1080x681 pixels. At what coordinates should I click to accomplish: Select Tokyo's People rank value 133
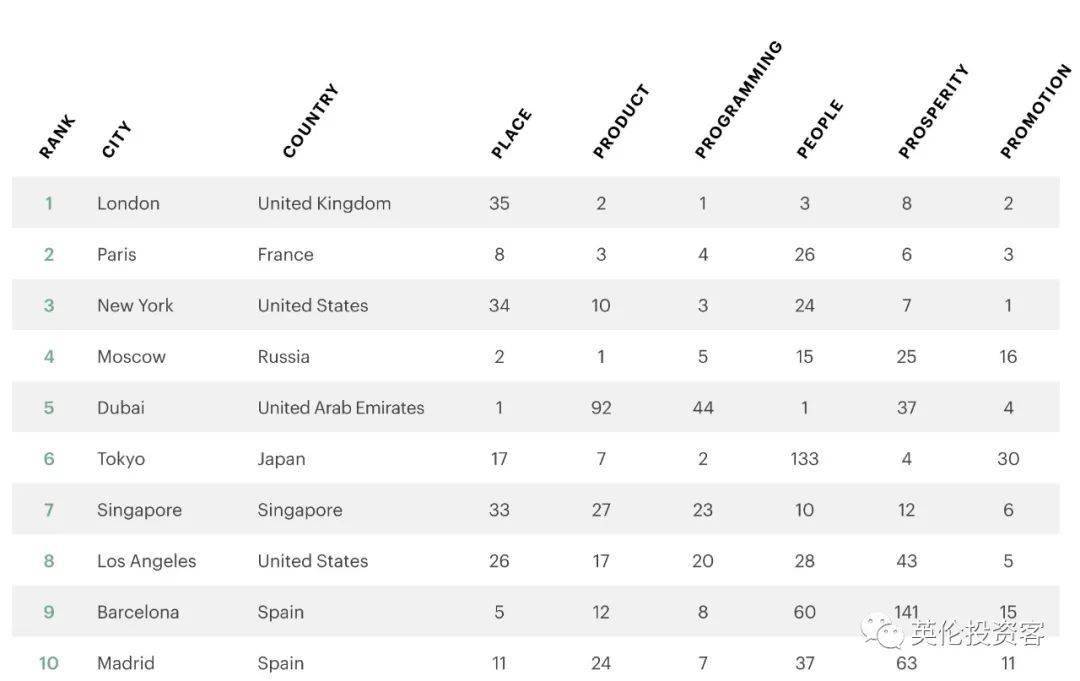804,459
